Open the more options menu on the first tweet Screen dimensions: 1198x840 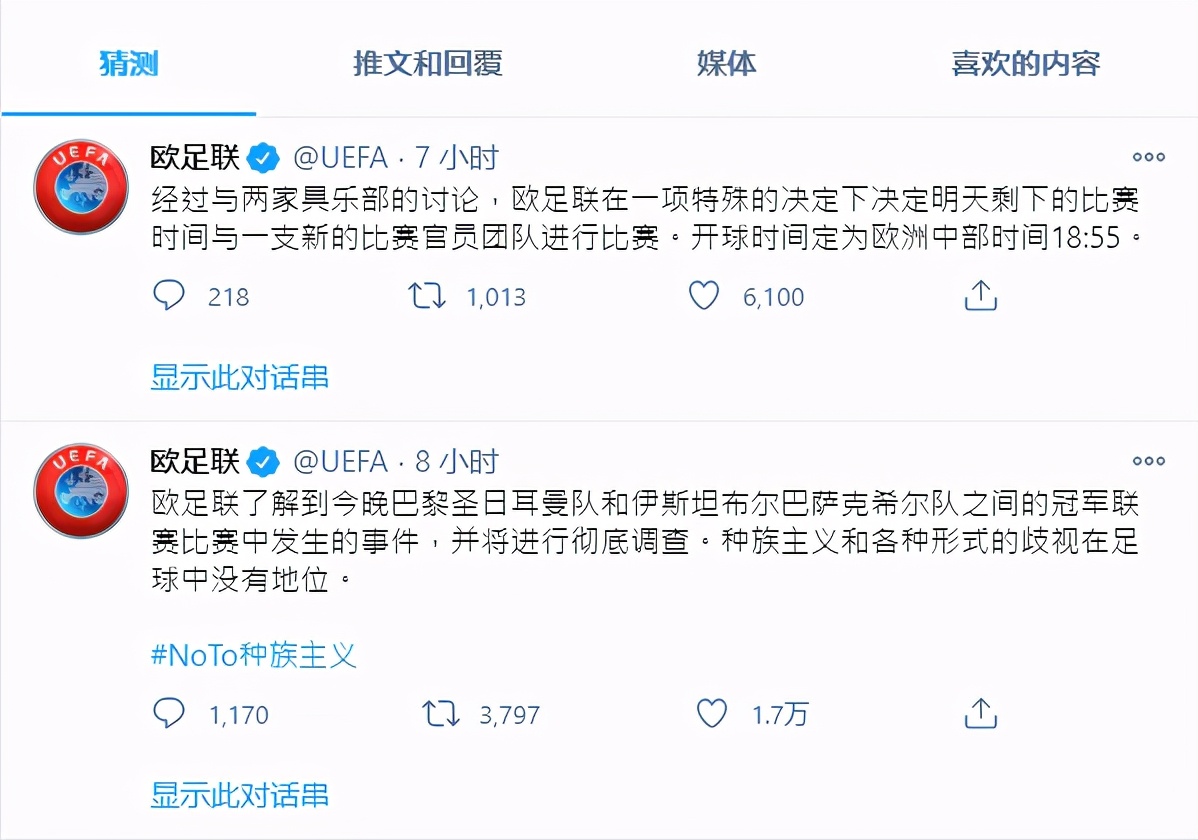1148,157
